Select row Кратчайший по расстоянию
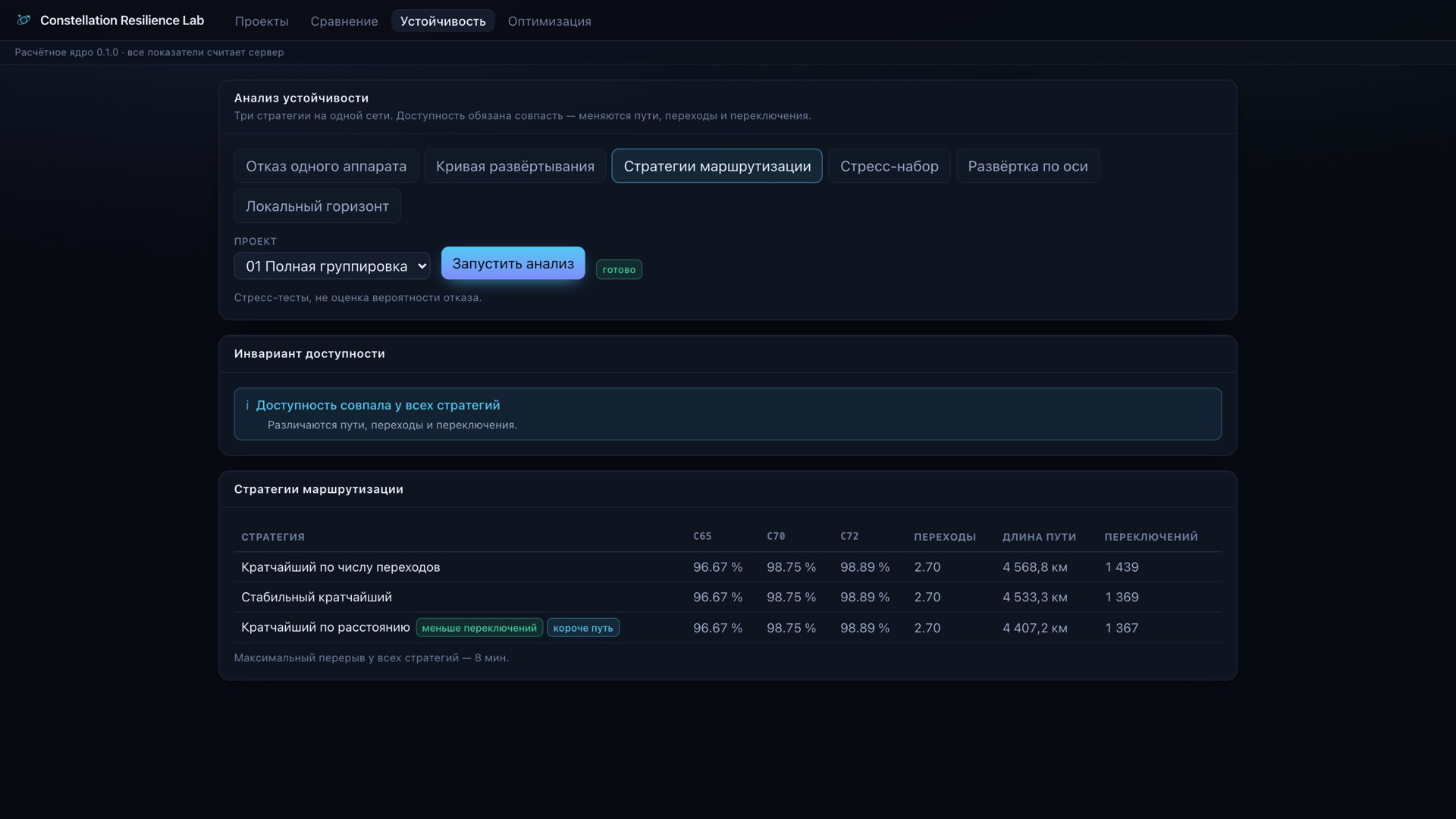This screenshot has height=819, width=1456. click(728, 628)
